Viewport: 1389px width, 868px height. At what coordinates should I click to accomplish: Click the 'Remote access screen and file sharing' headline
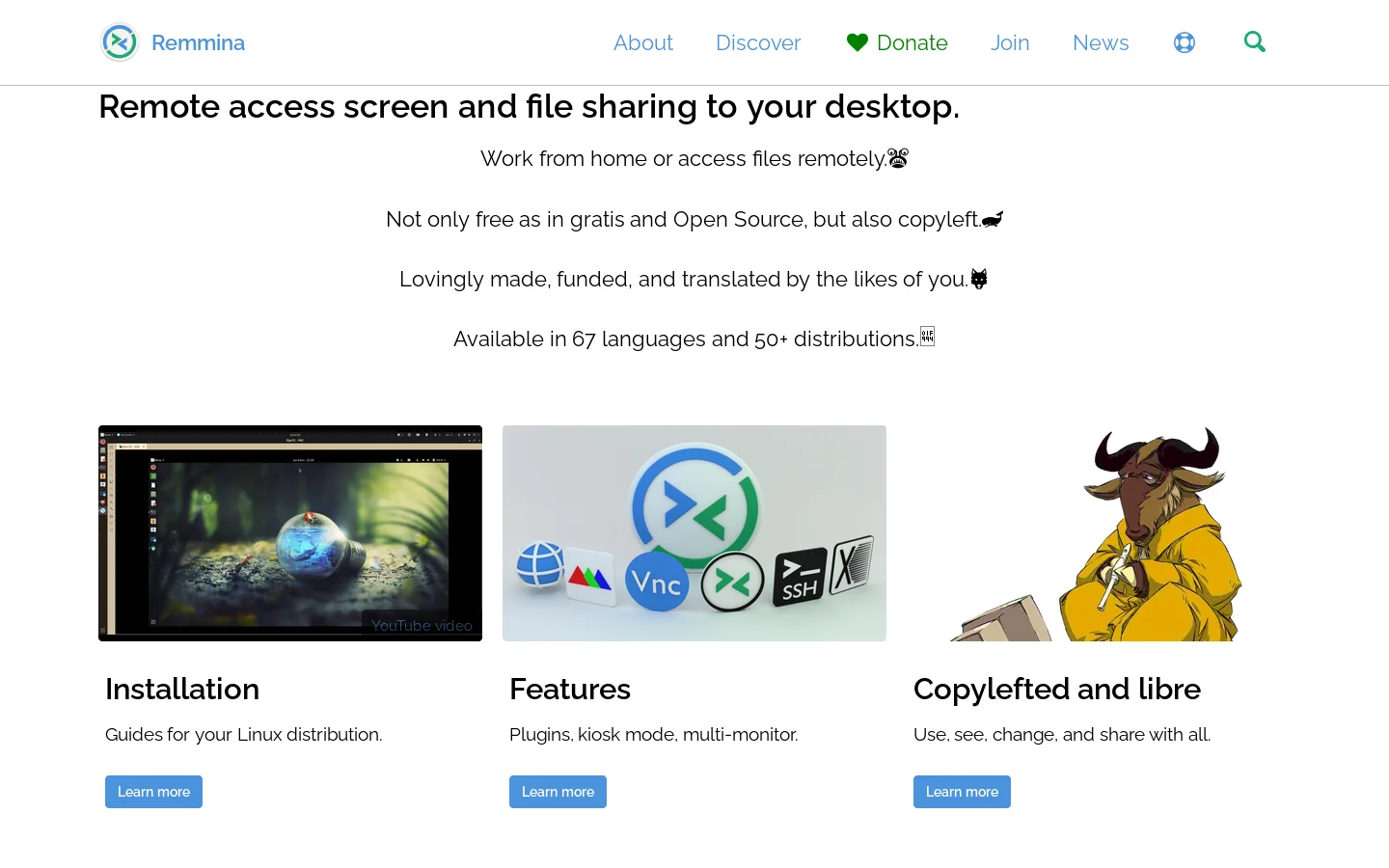(530, 106)
